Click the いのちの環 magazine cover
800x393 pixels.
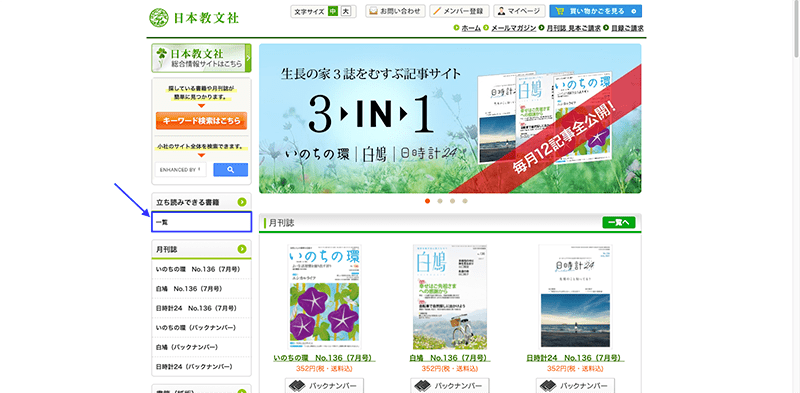(x=324, y=297)
